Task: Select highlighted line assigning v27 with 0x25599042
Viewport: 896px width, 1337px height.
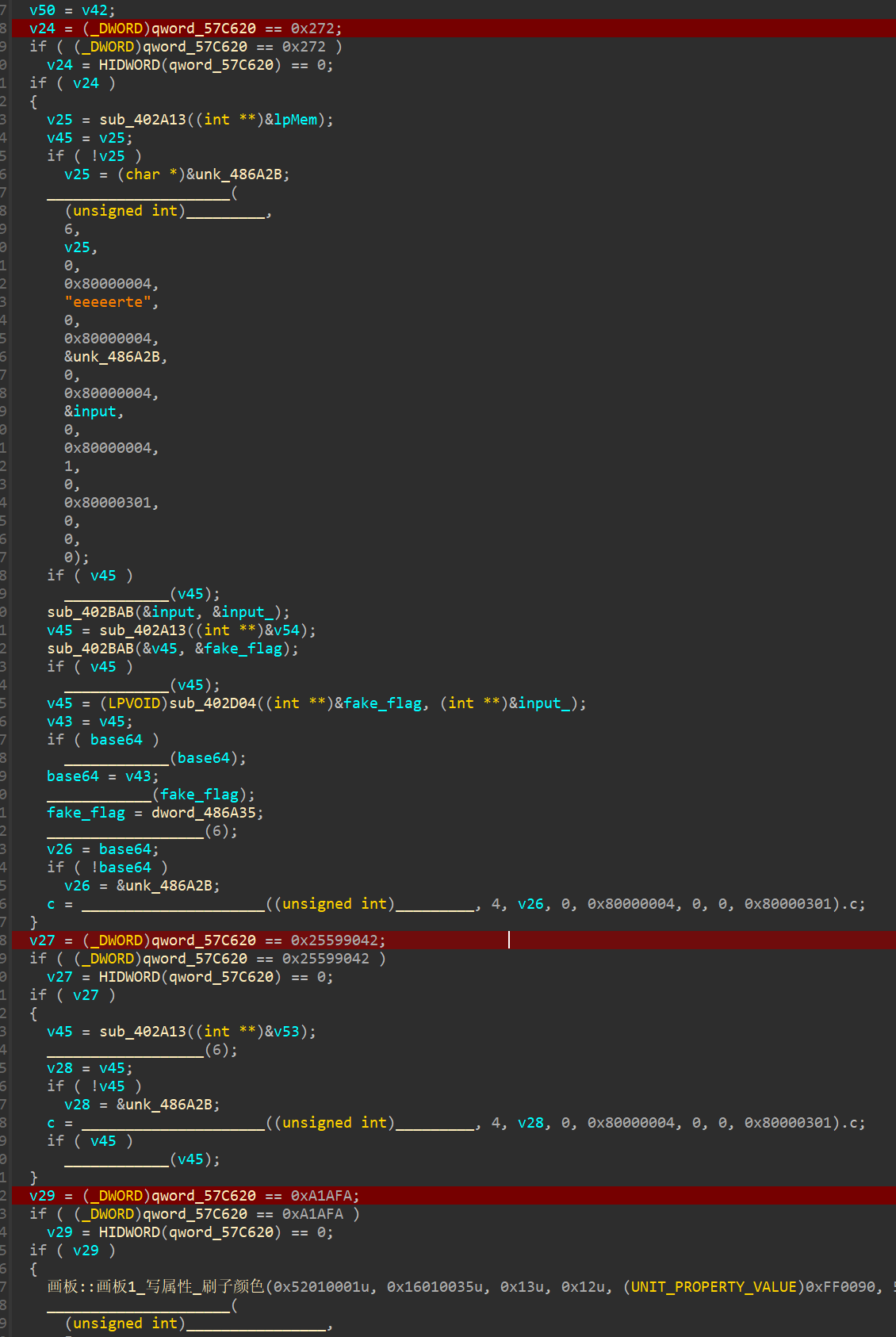Action: point(448,940)
